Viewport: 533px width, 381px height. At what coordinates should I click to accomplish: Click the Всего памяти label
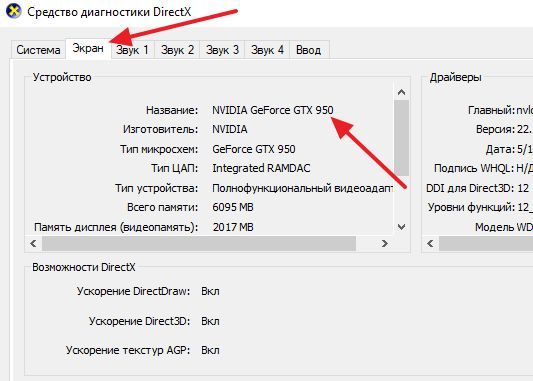coord(162,207)
